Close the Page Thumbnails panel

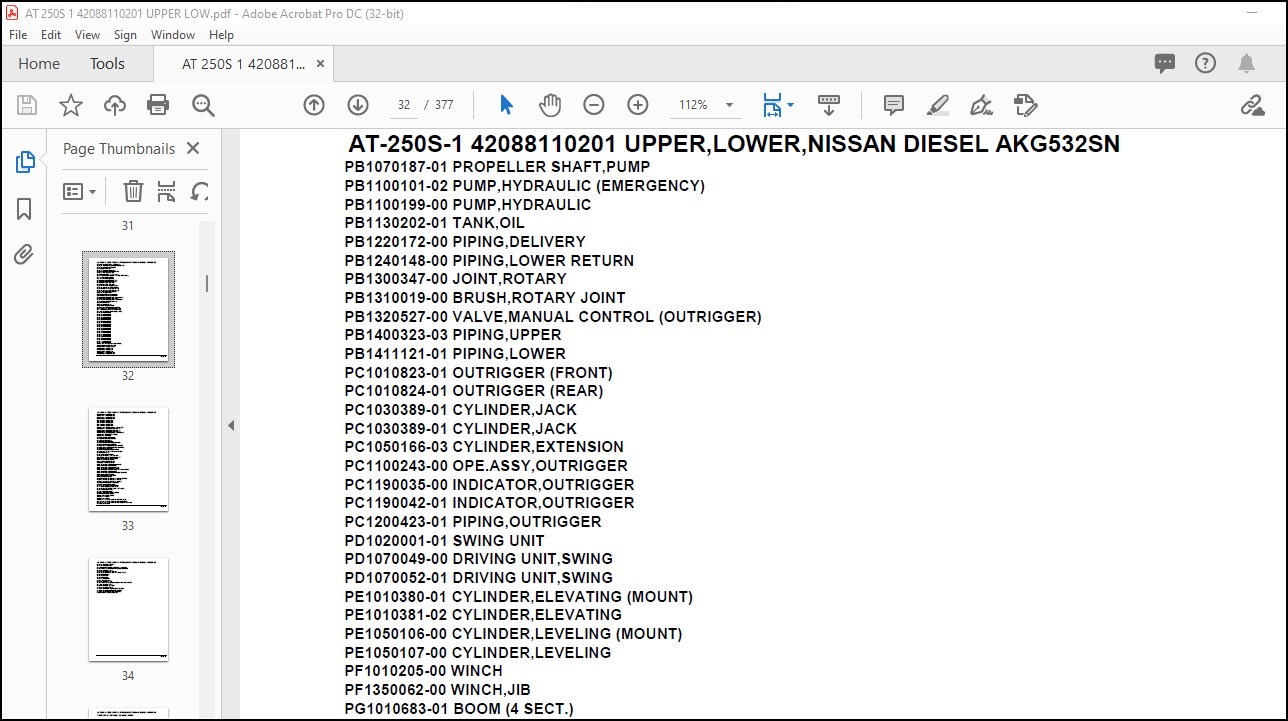(193, 148)
